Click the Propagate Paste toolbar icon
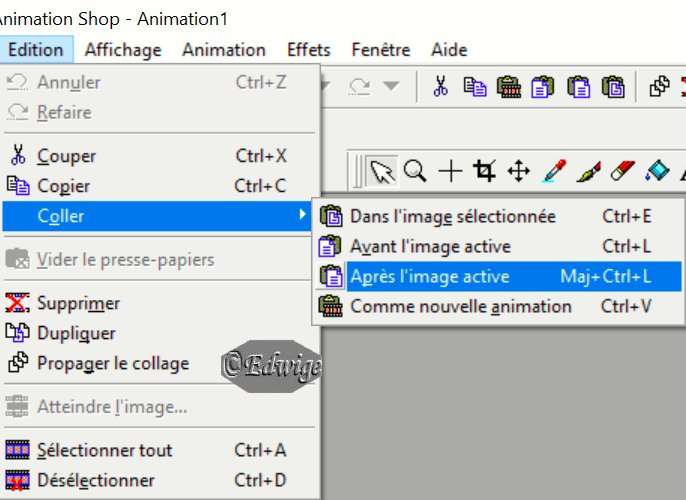686x500 pixels. [x=659, y=86]
